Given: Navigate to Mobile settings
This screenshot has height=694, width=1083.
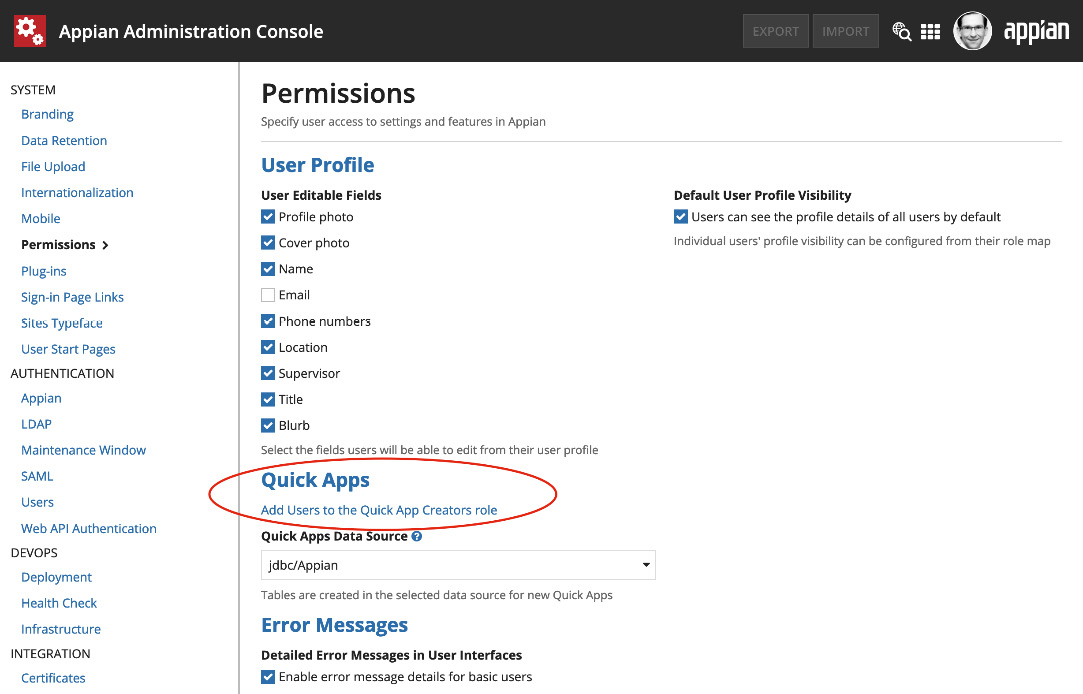Looking at the screenshot, I should [41, 218].
